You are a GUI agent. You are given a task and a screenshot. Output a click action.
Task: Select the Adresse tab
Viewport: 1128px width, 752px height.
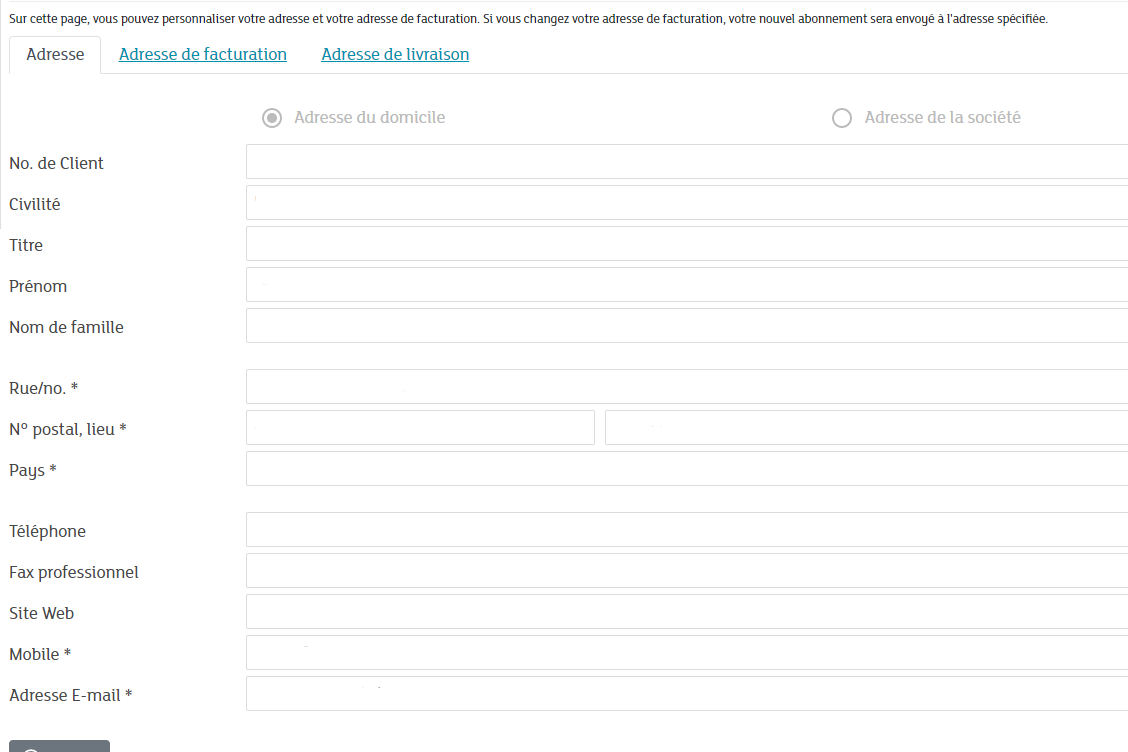(55, 55)
